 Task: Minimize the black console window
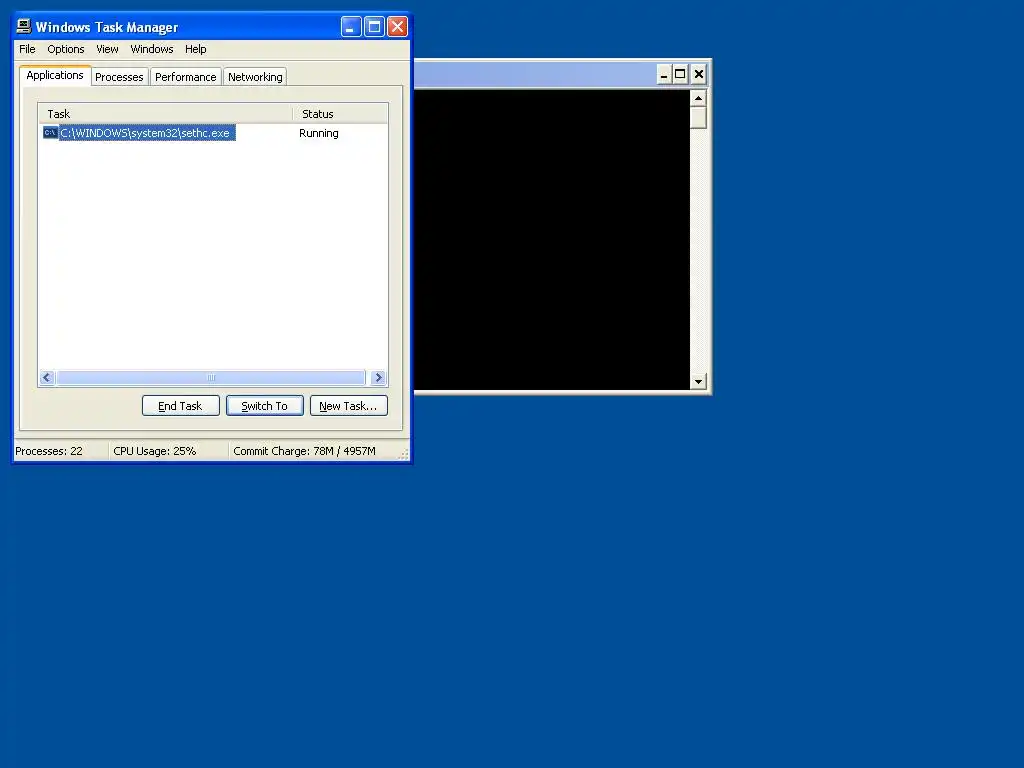click(x=664, y=74)
